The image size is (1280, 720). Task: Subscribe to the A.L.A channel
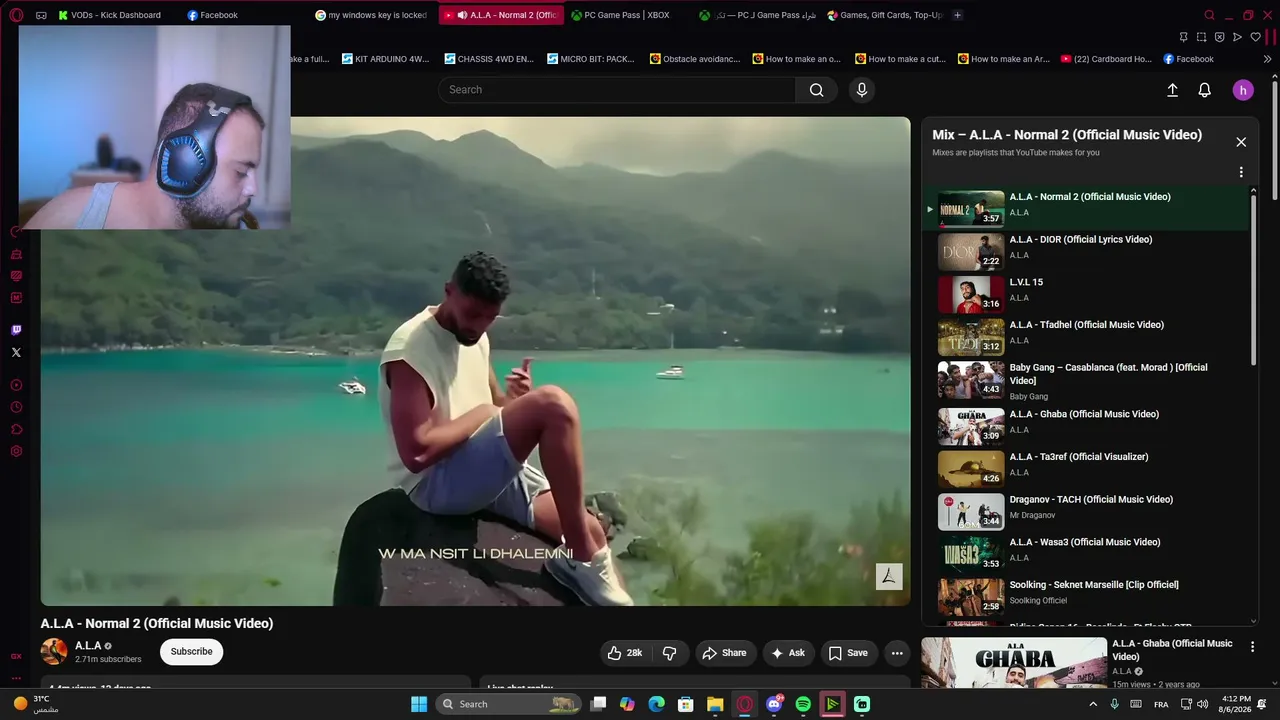(191, 652)
